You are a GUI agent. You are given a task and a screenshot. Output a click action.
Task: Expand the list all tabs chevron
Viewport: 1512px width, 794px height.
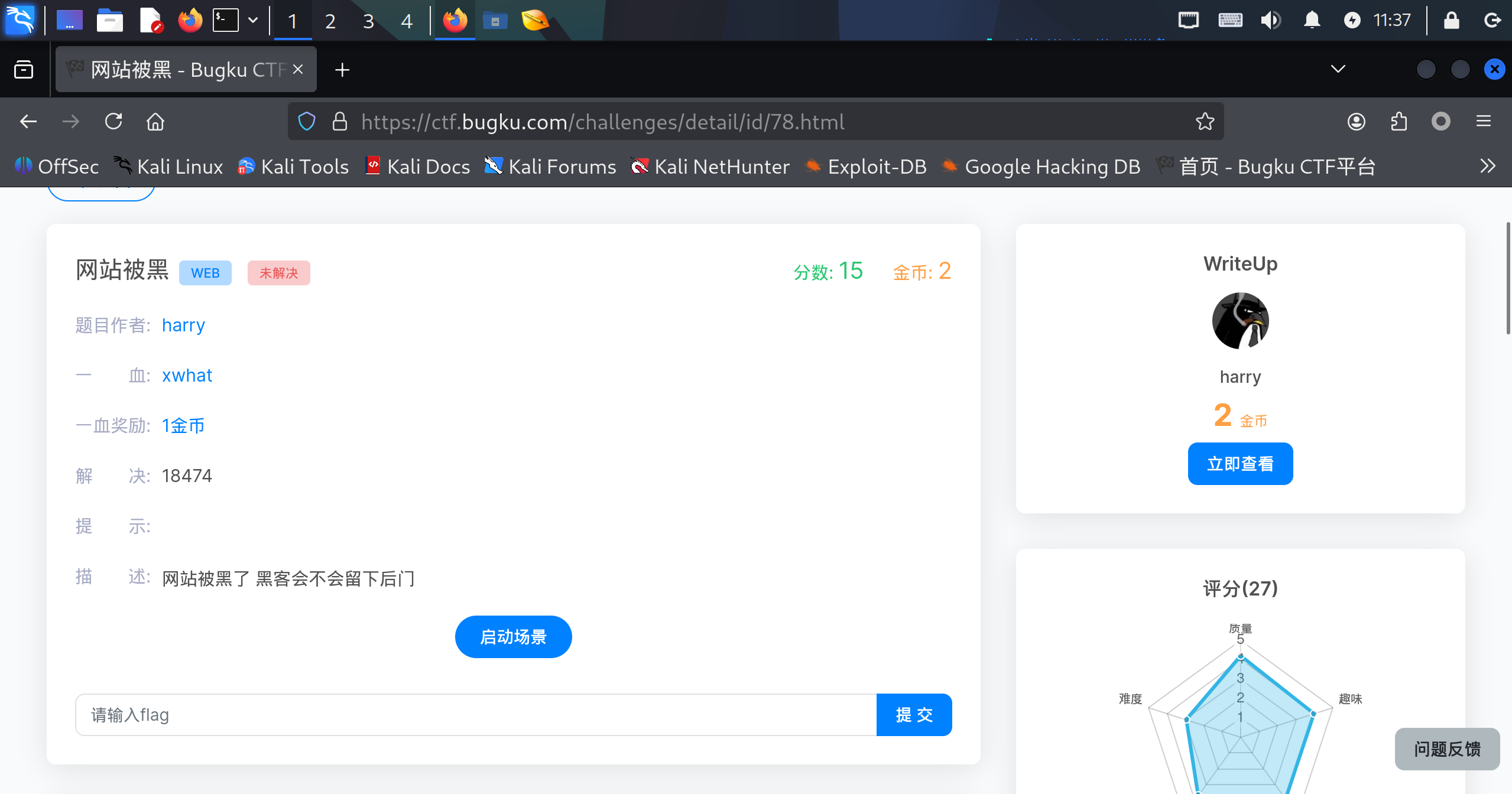pyautogui.click(x=1338, y=69)
